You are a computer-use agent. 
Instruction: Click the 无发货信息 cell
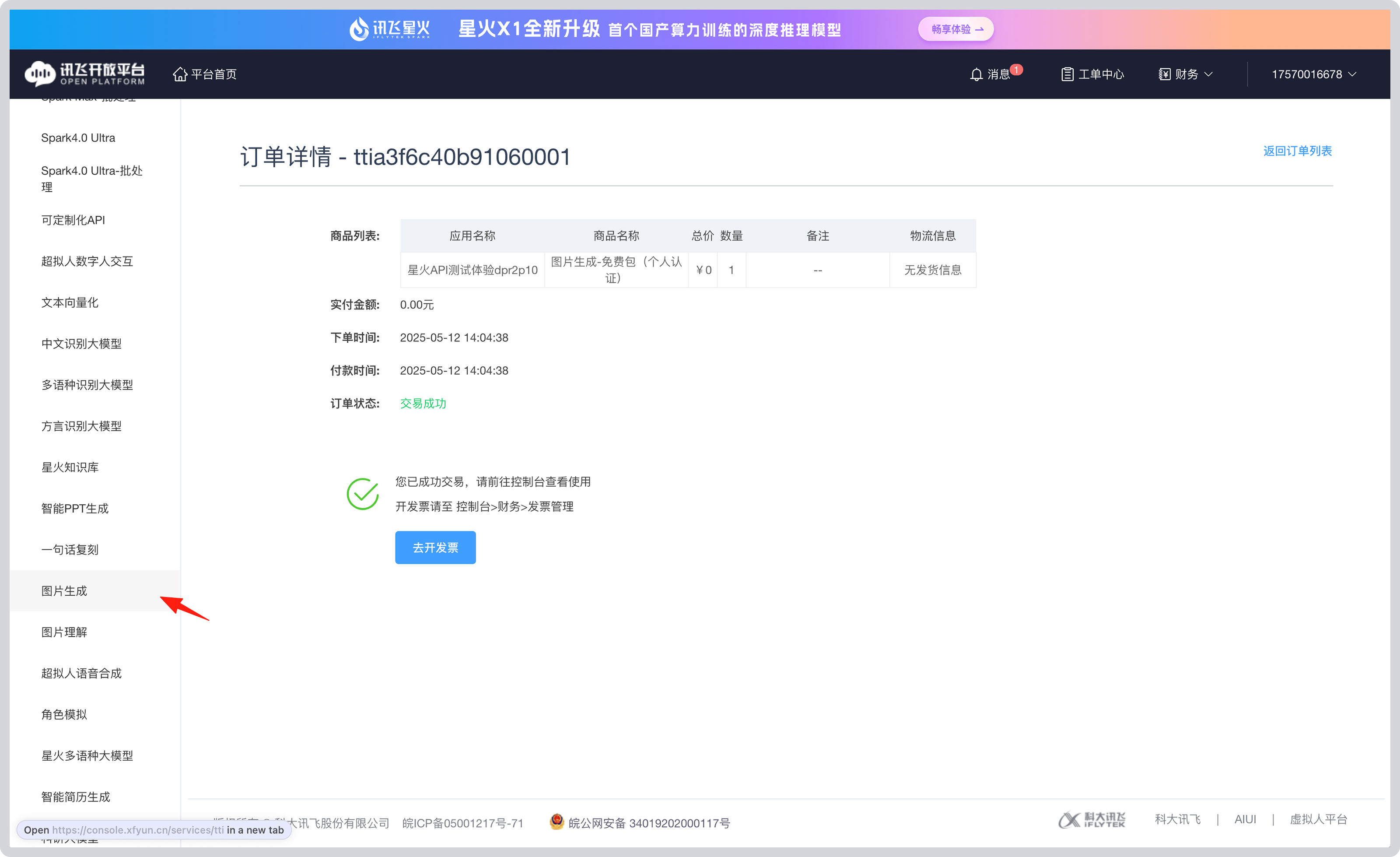tap(932, 270)
